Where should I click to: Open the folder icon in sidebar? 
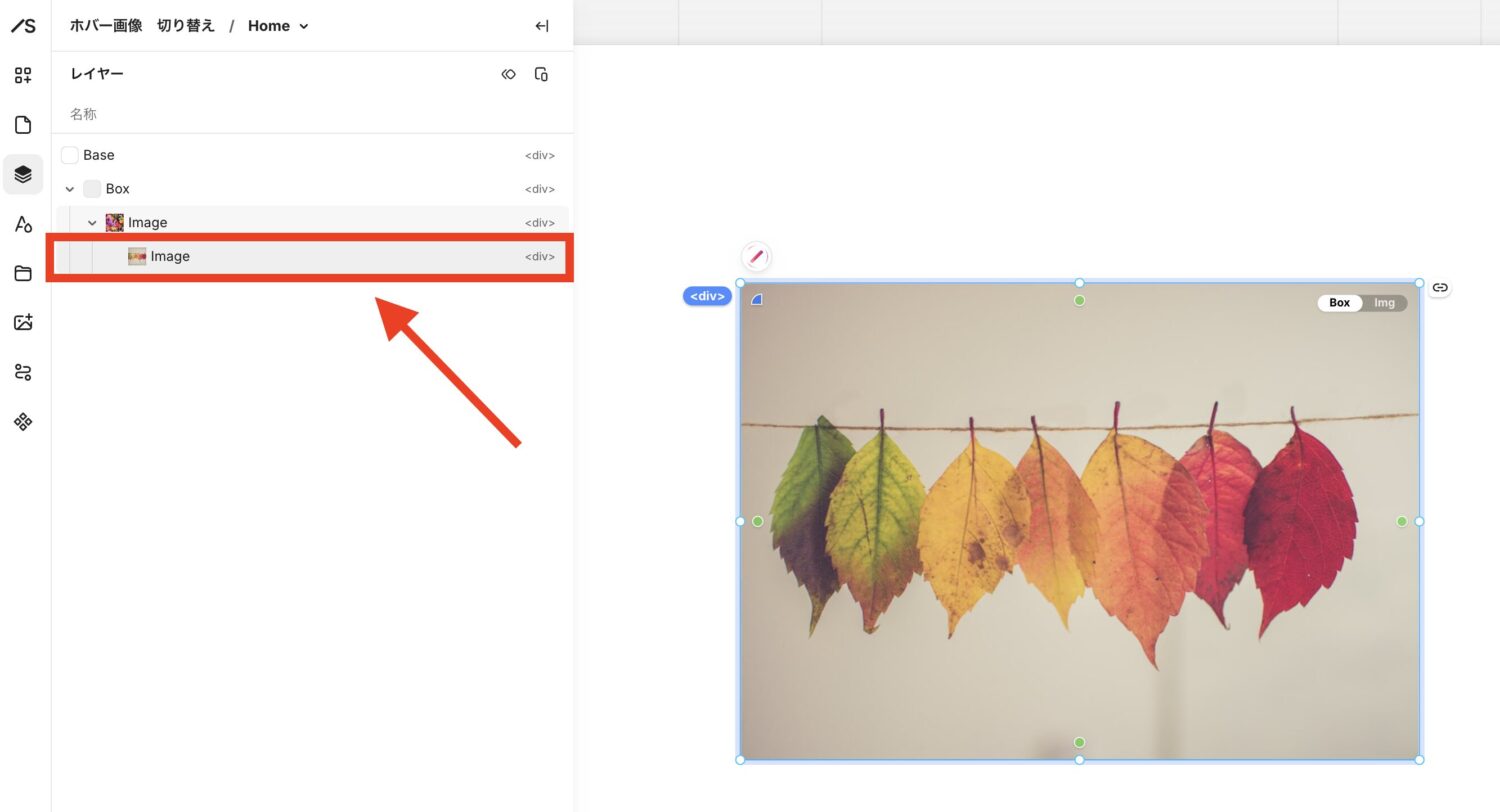[x=23, y=273]
